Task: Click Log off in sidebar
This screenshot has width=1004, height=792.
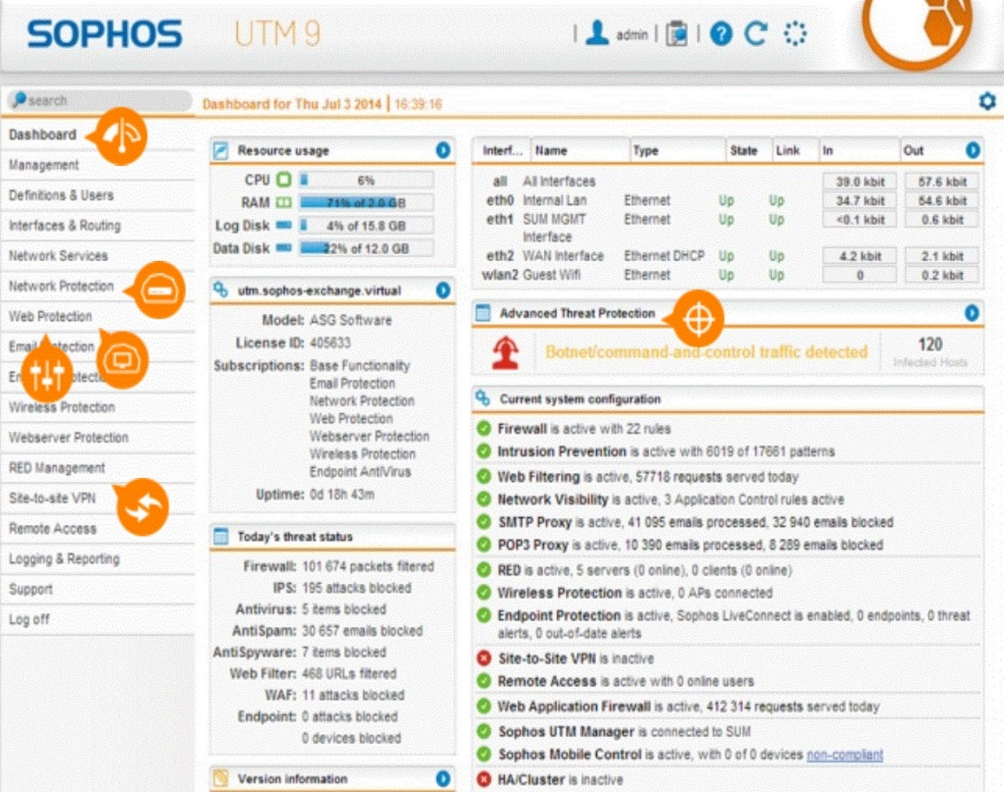Action: pos(29,619)
